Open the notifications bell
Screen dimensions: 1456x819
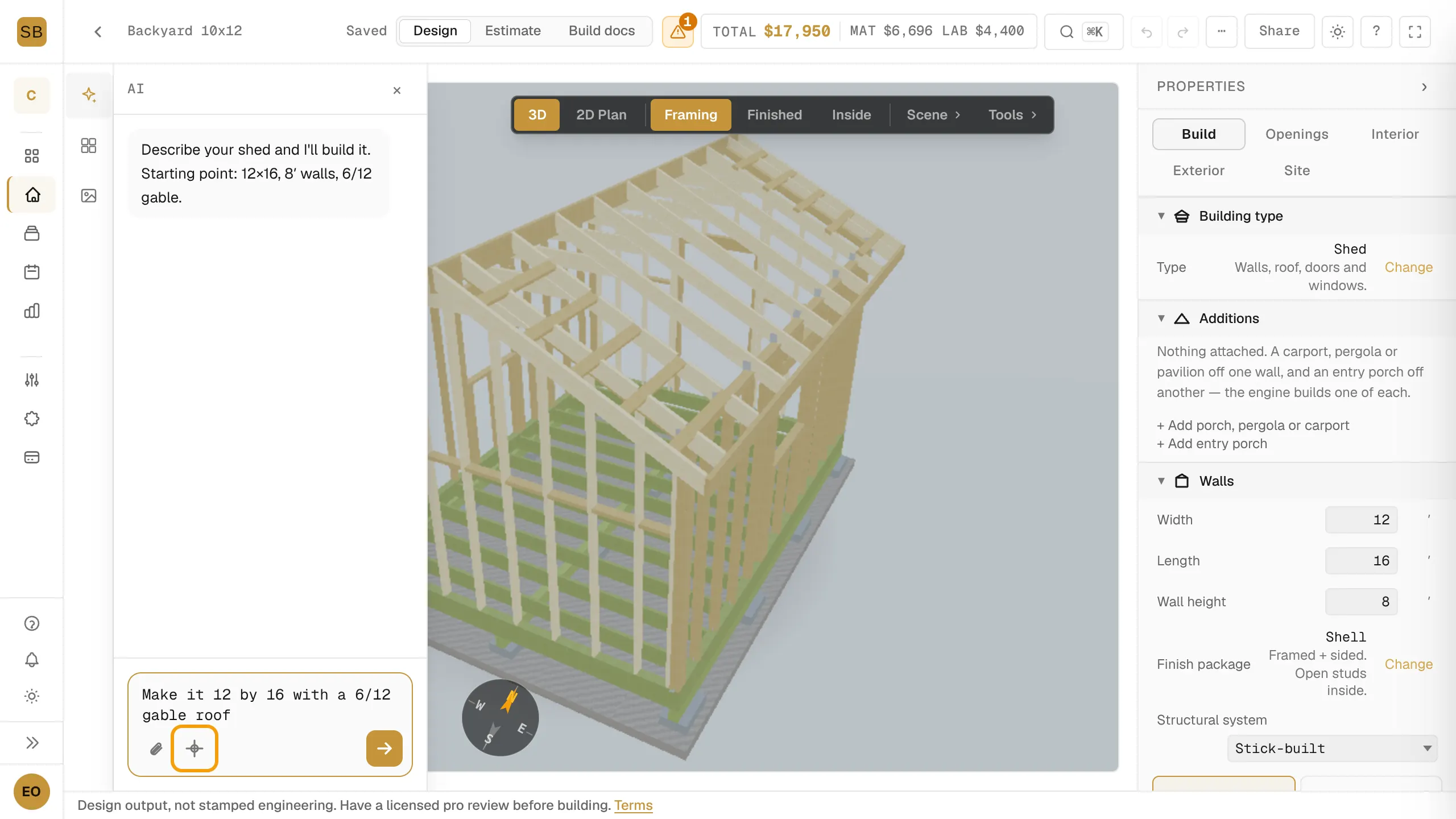pyautogui.click(x=32, y=660)
